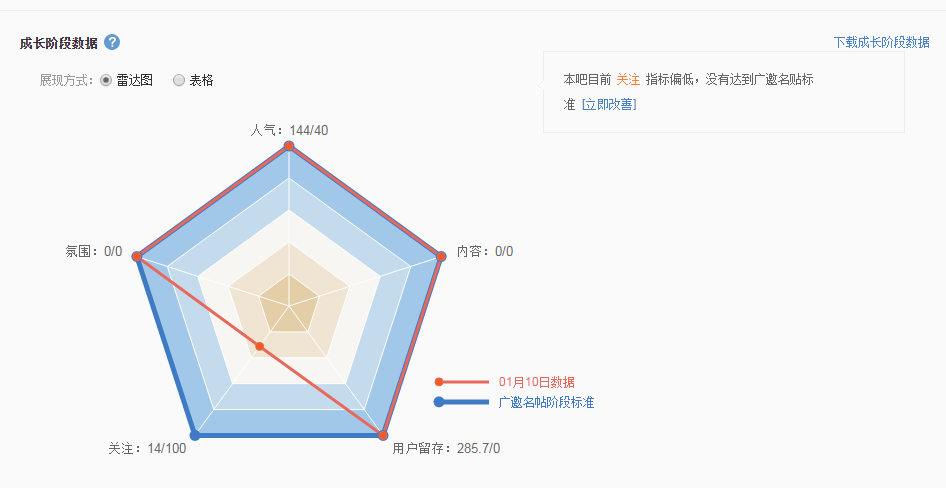The width and height of the screenshot is (946, 488).
Task: Click the orange 关注 keyword in the notice
Action: [628, 79]
